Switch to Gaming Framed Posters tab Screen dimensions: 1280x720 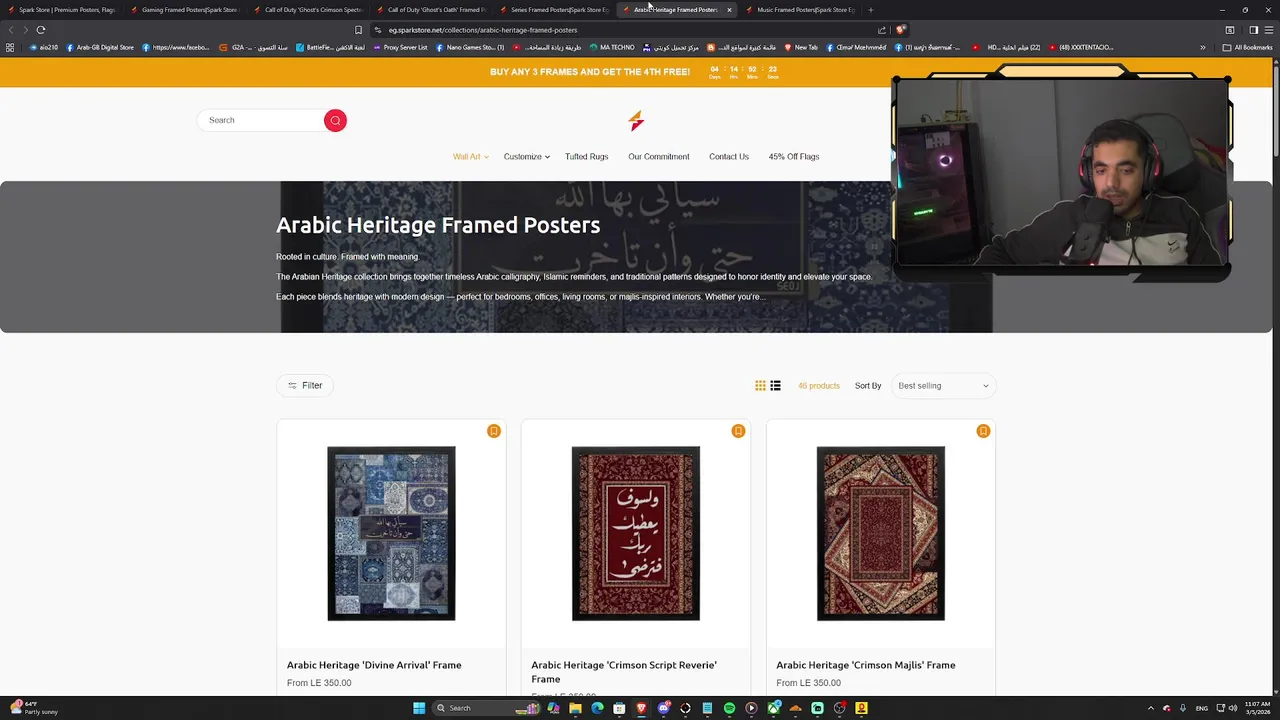point(185,10)
